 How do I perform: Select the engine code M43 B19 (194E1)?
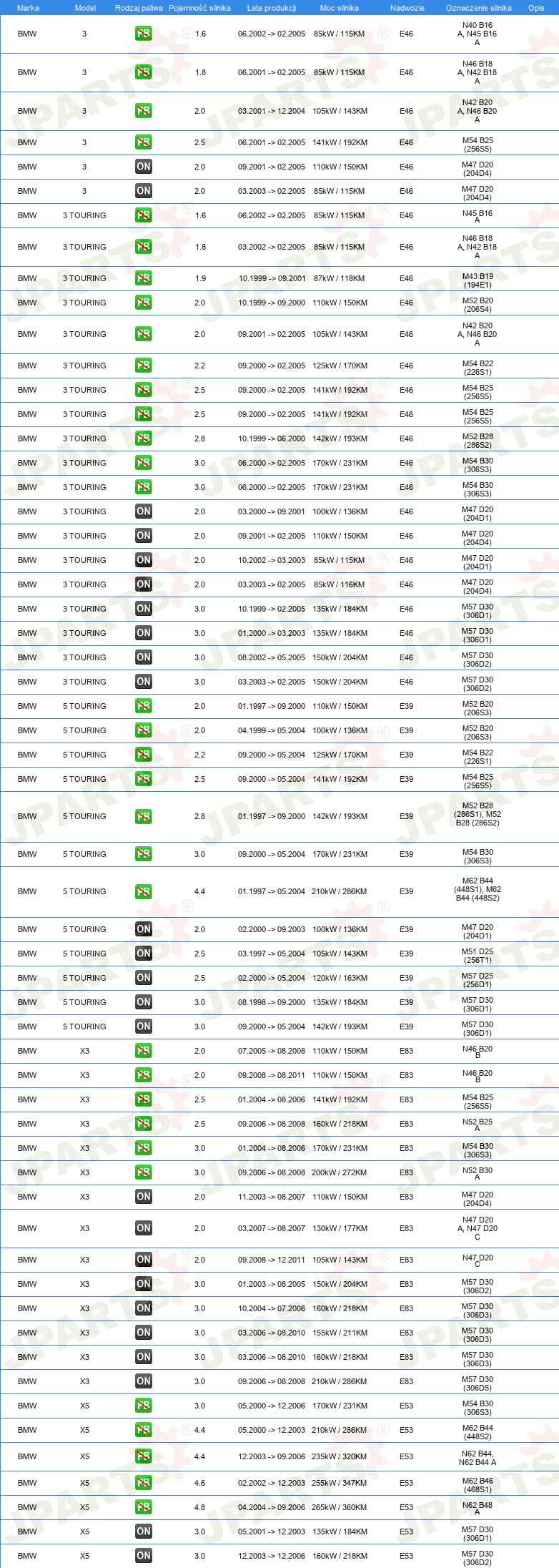click(x=478, y=280)
